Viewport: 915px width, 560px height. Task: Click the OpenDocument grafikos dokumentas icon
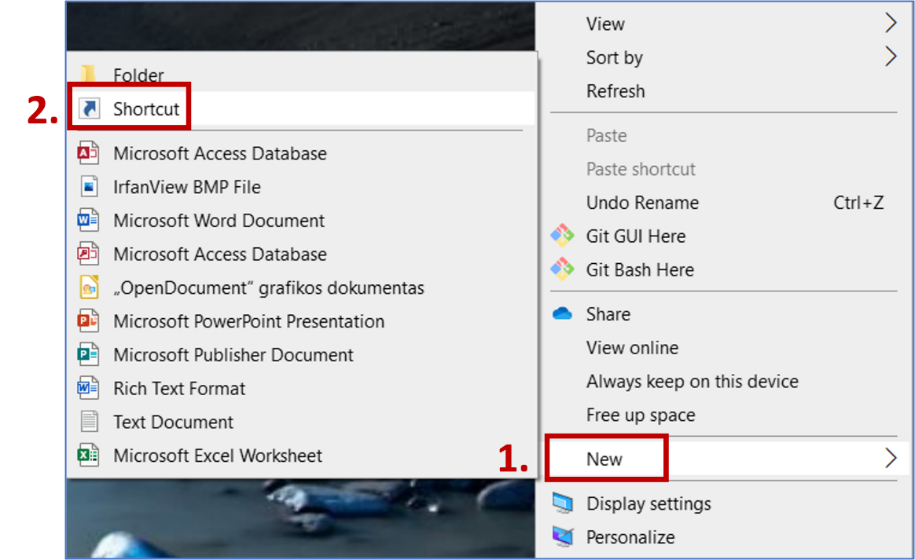pyautogui.click(x=89, y=288)
